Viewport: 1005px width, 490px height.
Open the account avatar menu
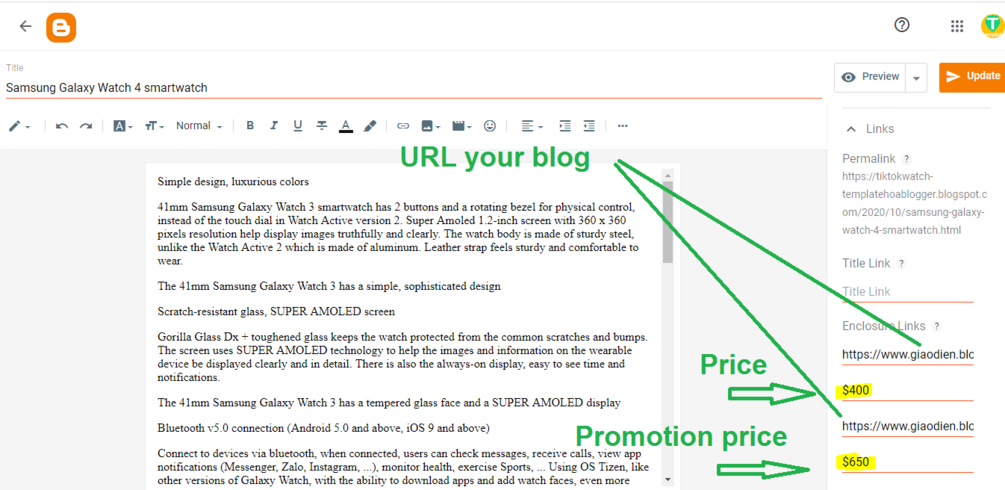click(x=992, y=26)
